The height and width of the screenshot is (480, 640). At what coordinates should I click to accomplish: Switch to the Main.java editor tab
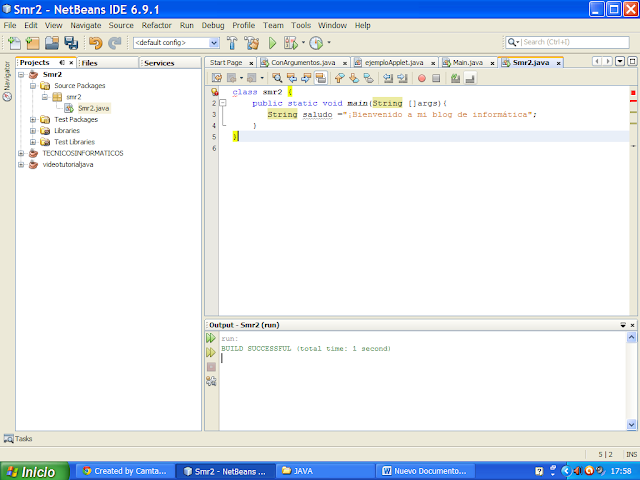[468, 62]
